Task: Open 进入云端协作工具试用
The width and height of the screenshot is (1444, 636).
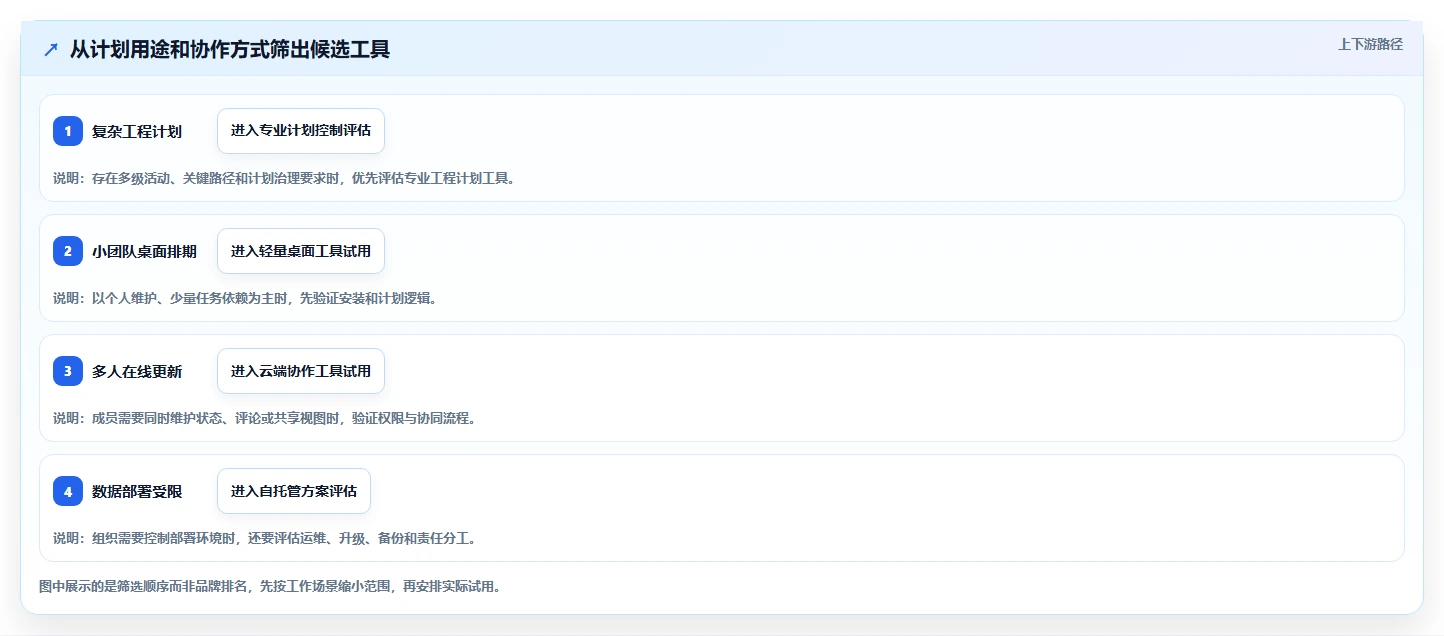Action: click(x=301, y=371)
